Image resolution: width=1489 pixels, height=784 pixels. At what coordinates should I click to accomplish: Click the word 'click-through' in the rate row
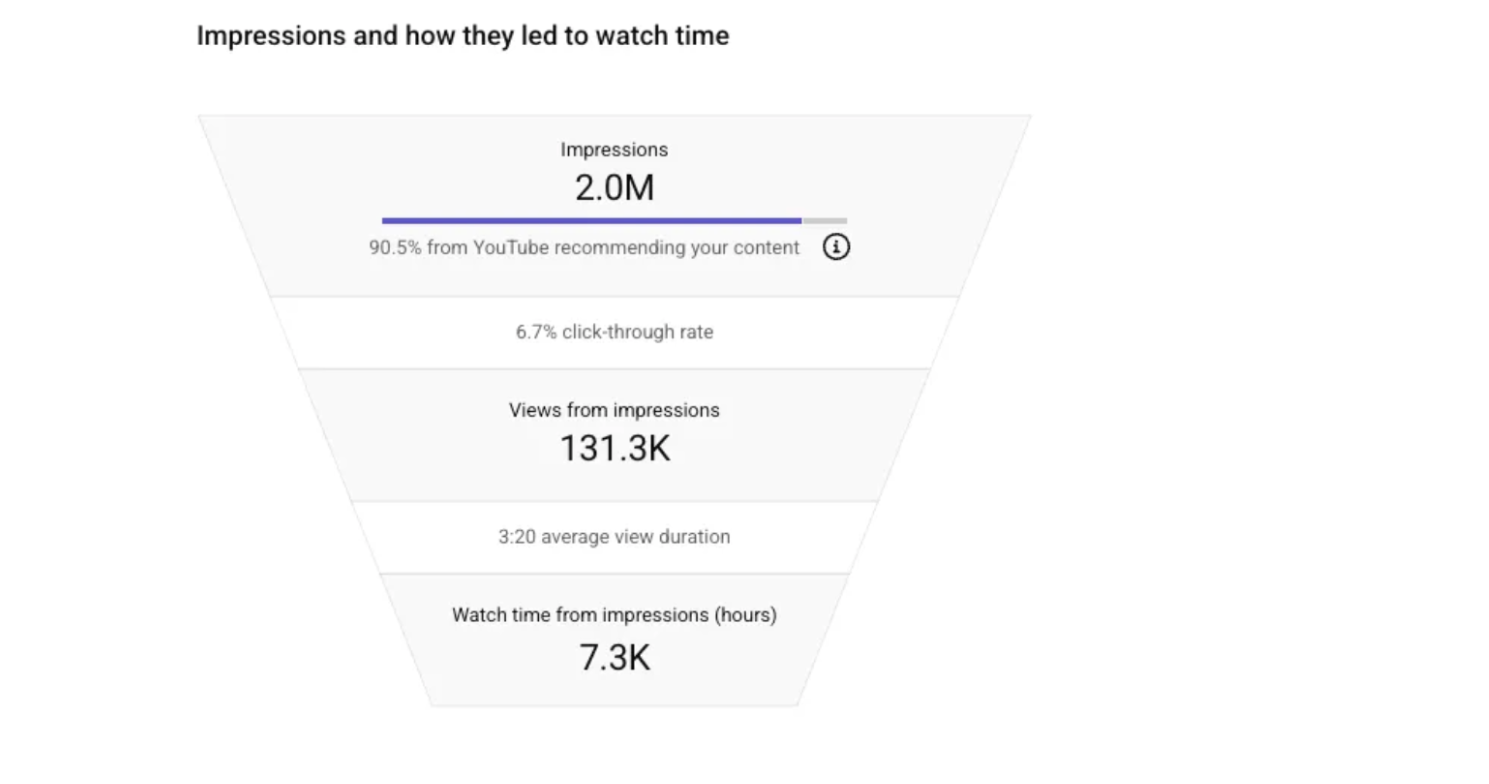pos(612,332)
